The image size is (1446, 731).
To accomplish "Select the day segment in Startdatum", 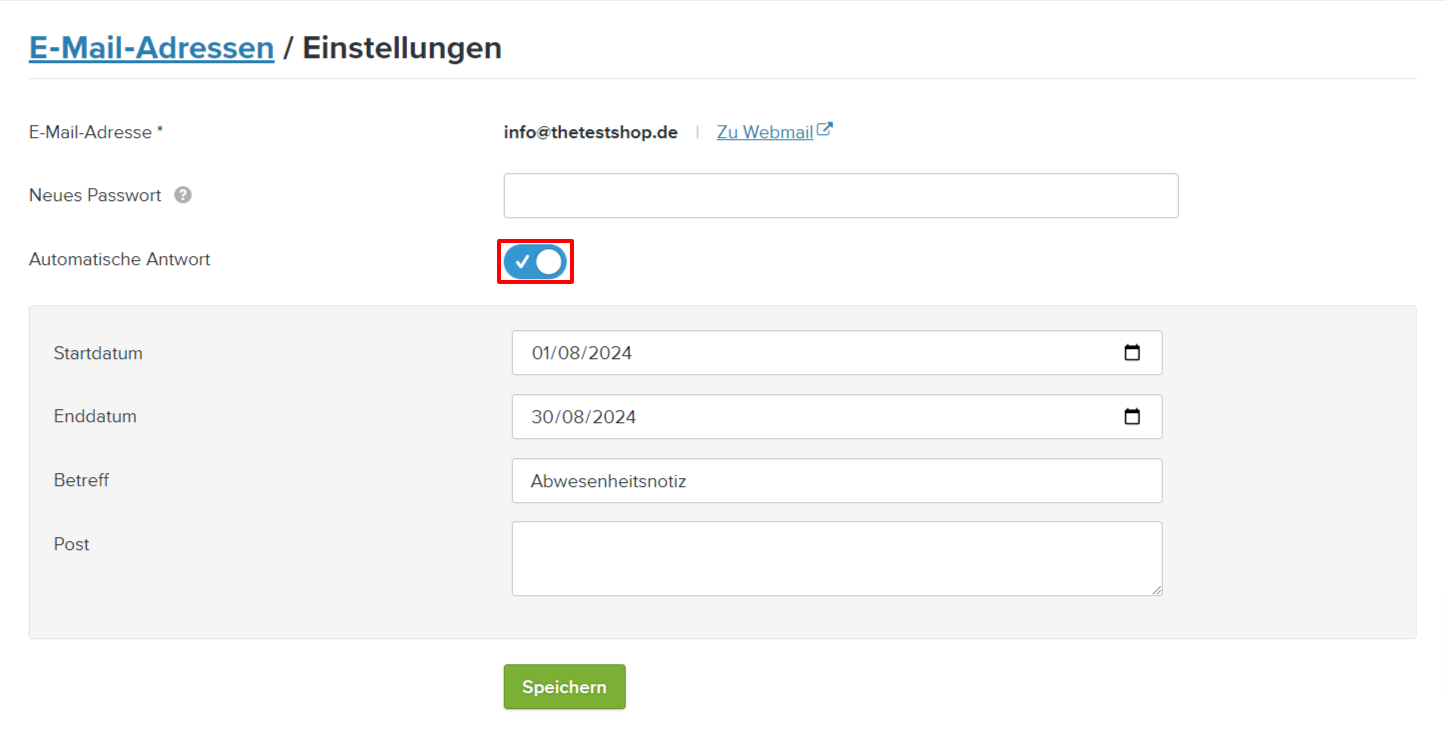I will click(x=542, y=353).
